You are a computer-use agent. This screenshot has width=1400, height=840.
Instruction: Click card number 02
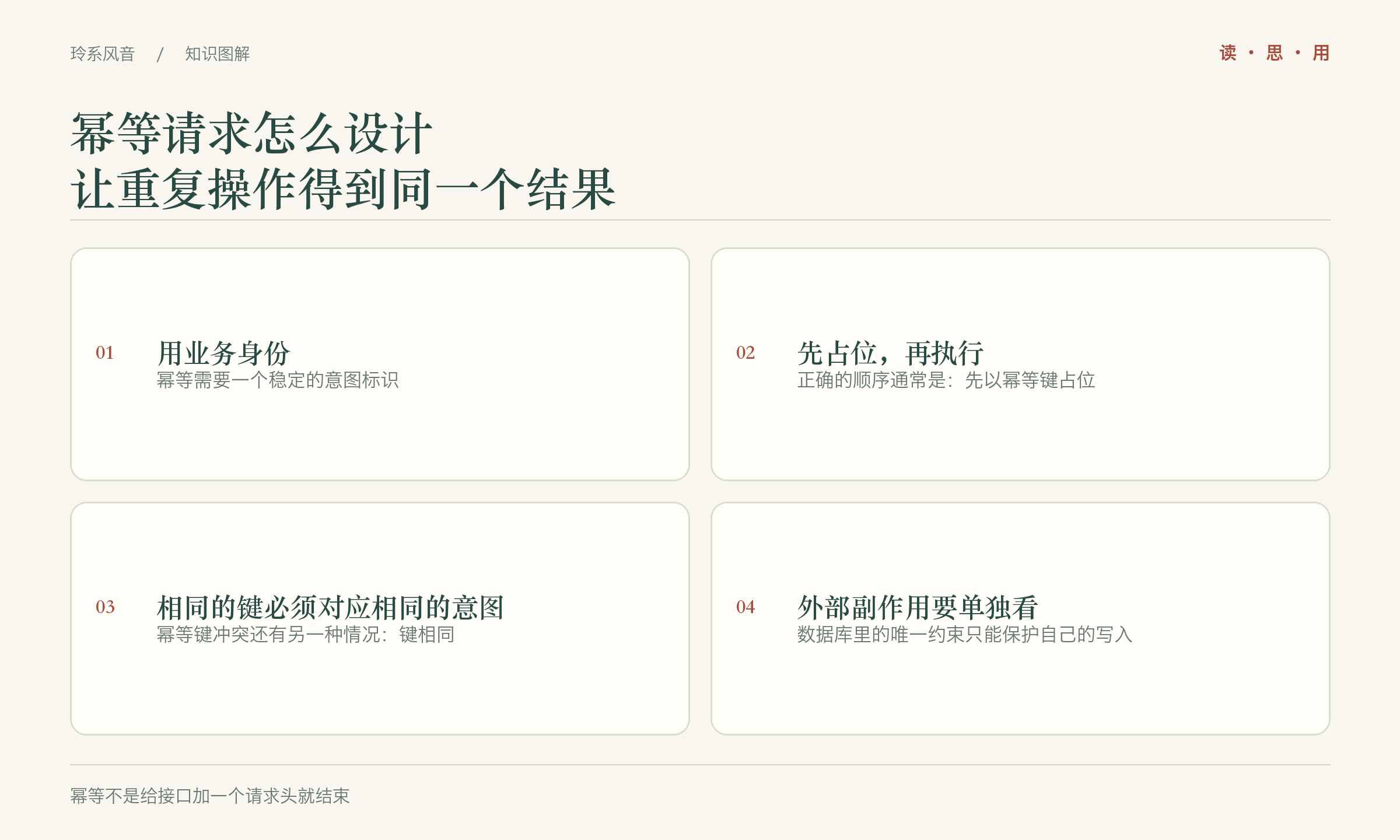click(x=745, y=352)
